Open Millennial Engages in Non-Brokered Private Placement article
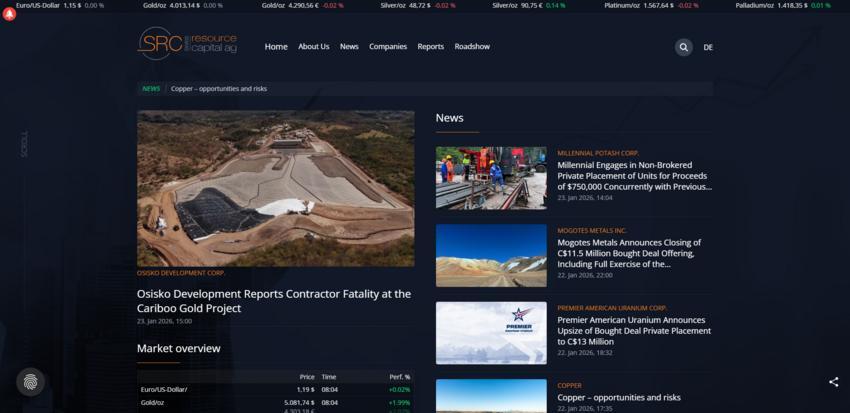 pos(634,176)
